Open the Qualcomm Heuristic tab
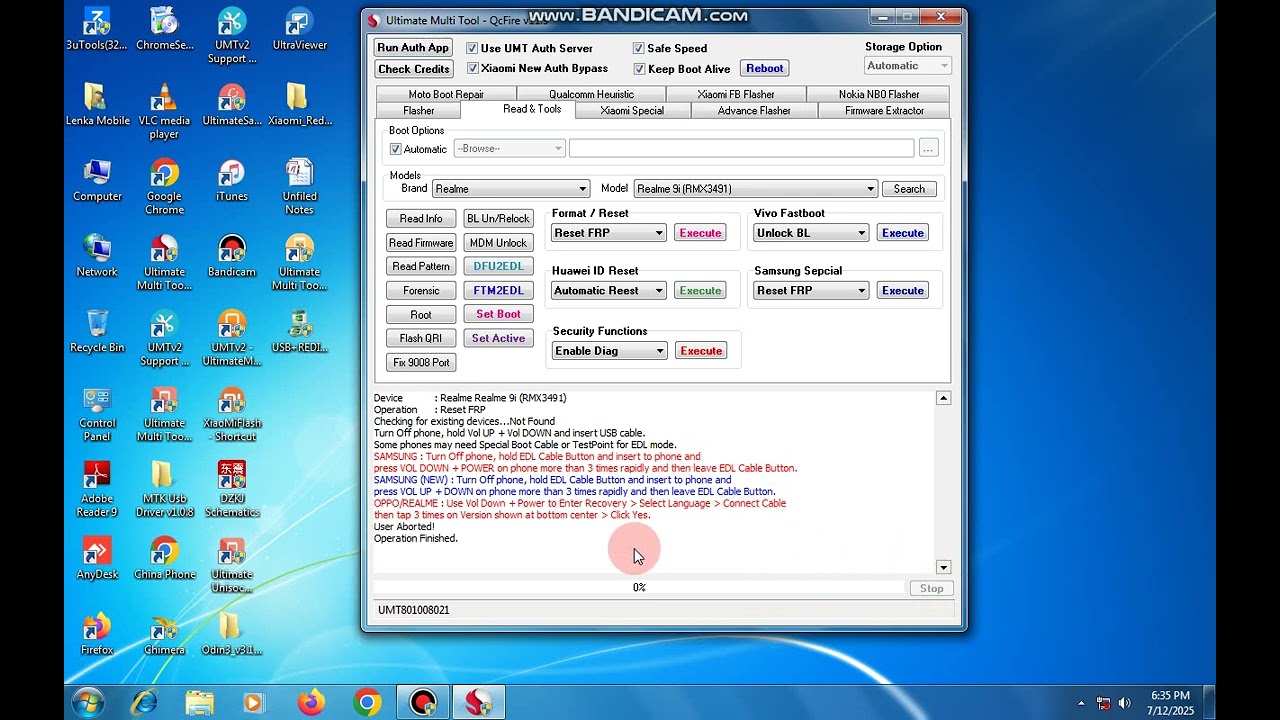The image size is (1280, 720). [591, 94]
